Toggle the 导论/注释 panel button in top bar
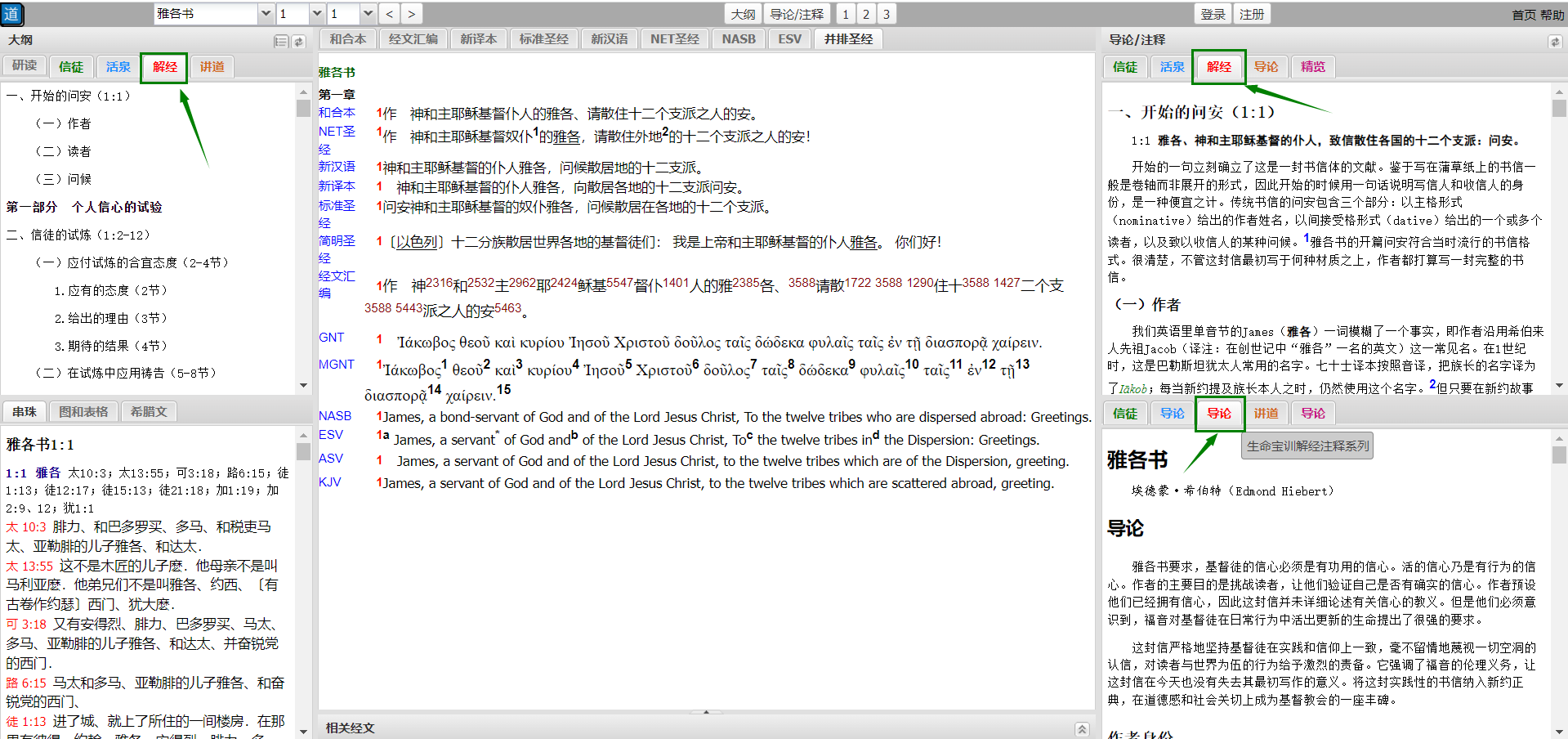 (797, 14)
